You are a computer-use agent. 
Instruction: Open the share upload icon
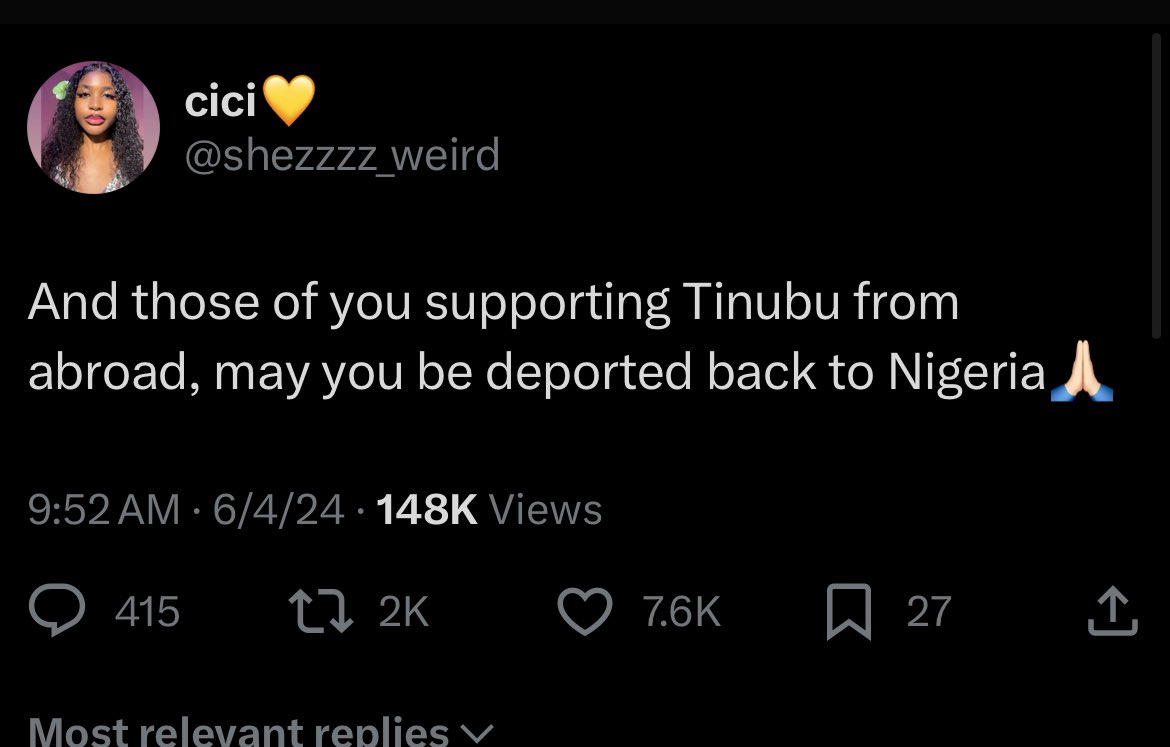tap(1113, 611)
